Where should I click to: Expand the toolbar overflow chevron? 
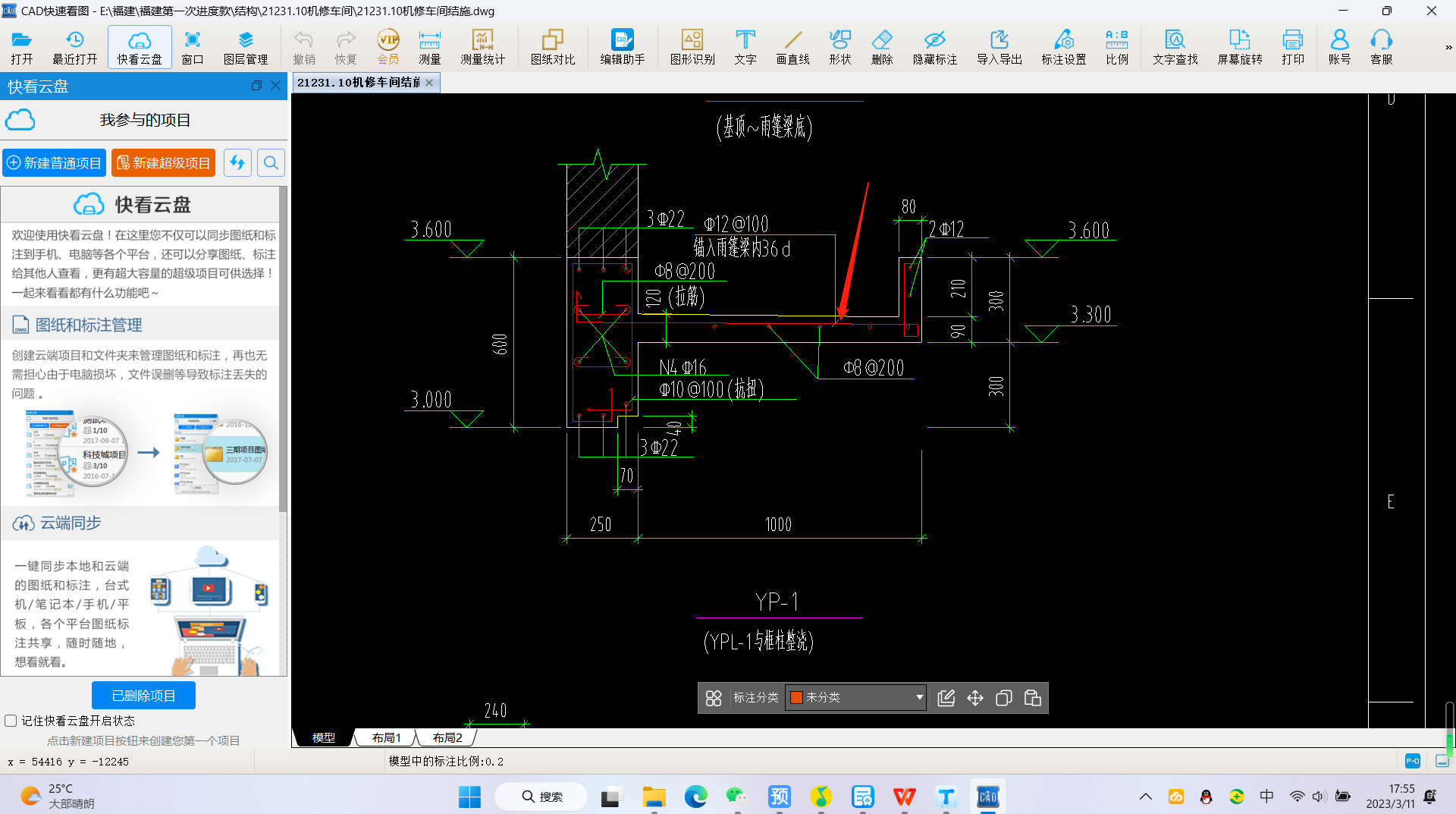pyautogui.click(x=1448, y=47)
